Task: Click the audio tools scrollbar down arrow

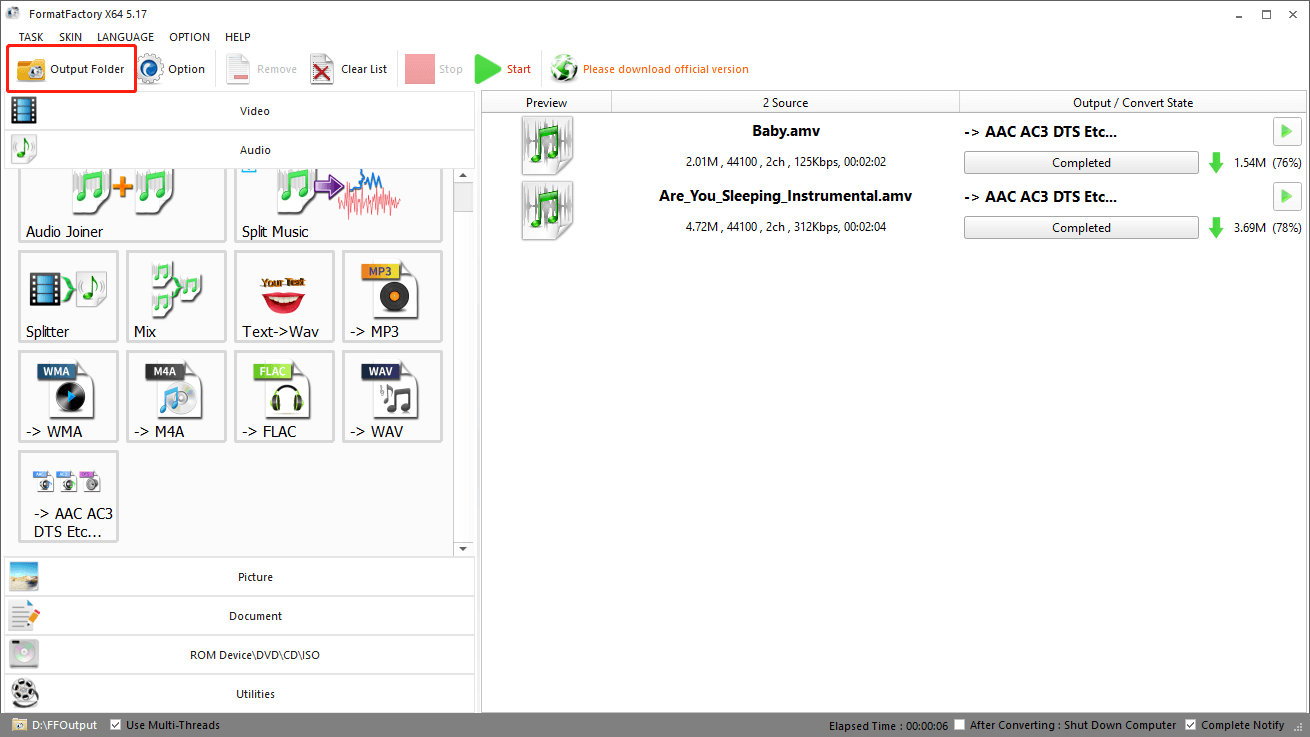Action: click(x=463, y=549)
